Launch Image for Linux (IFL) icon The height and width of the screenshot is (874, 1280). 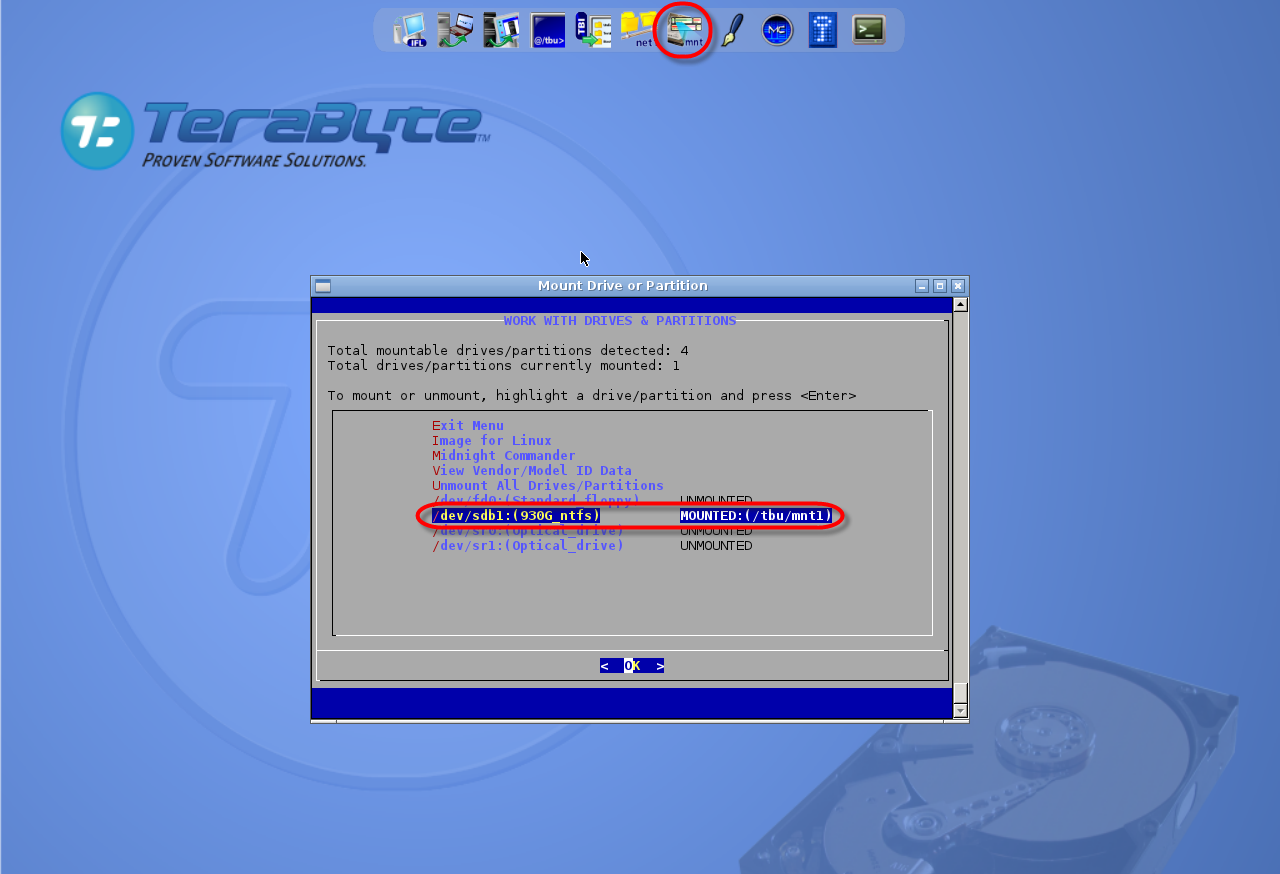[410, 30]
